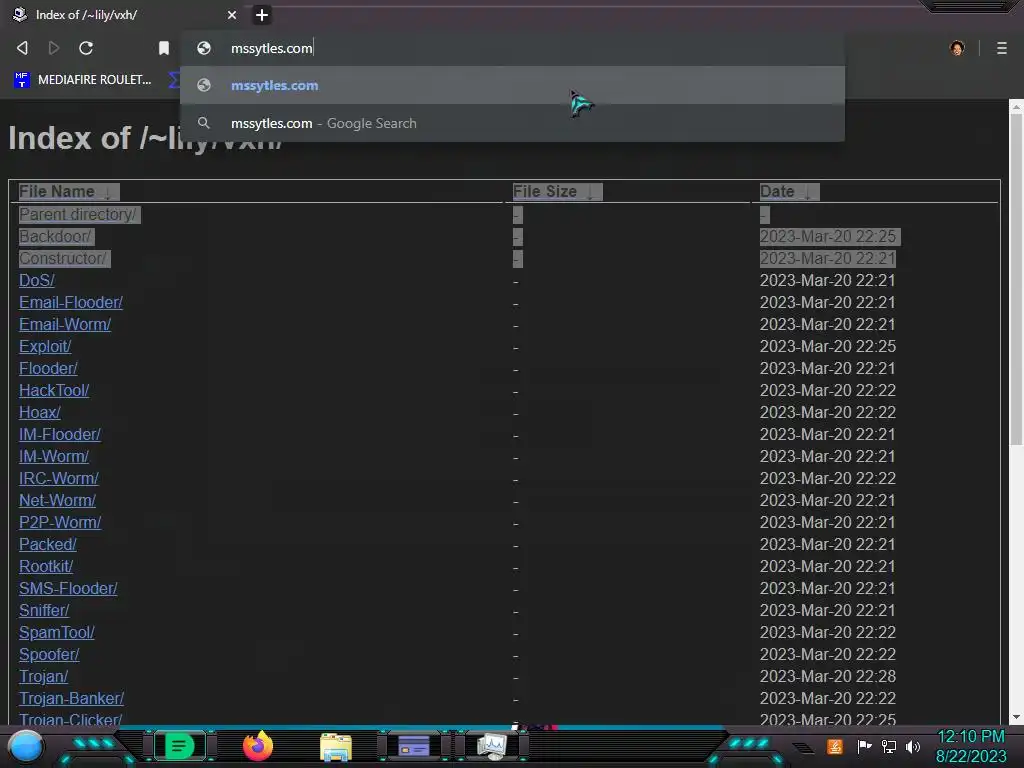Open the Net-Worm/ folder
The height and width of the screenshot is (768, 1024).
point(57,500)
